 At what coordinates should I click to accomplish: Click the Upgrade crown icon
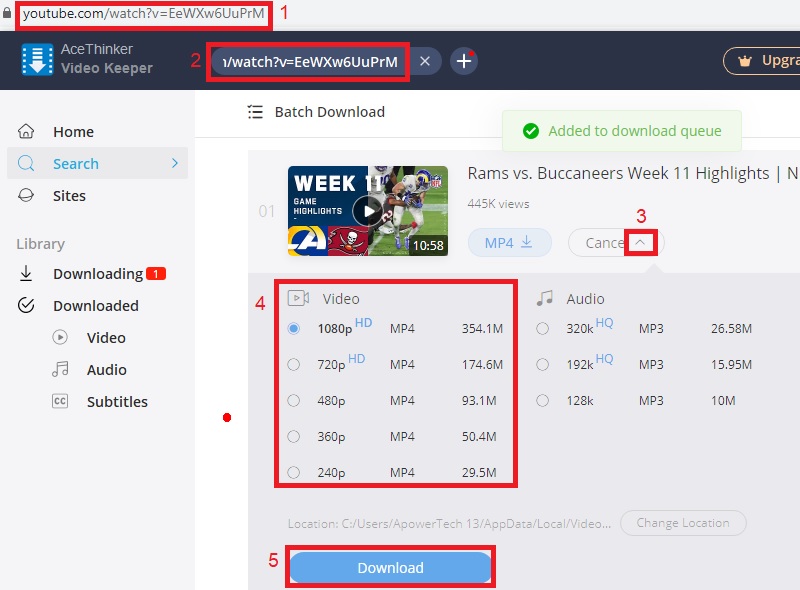[x=745, y=61]
